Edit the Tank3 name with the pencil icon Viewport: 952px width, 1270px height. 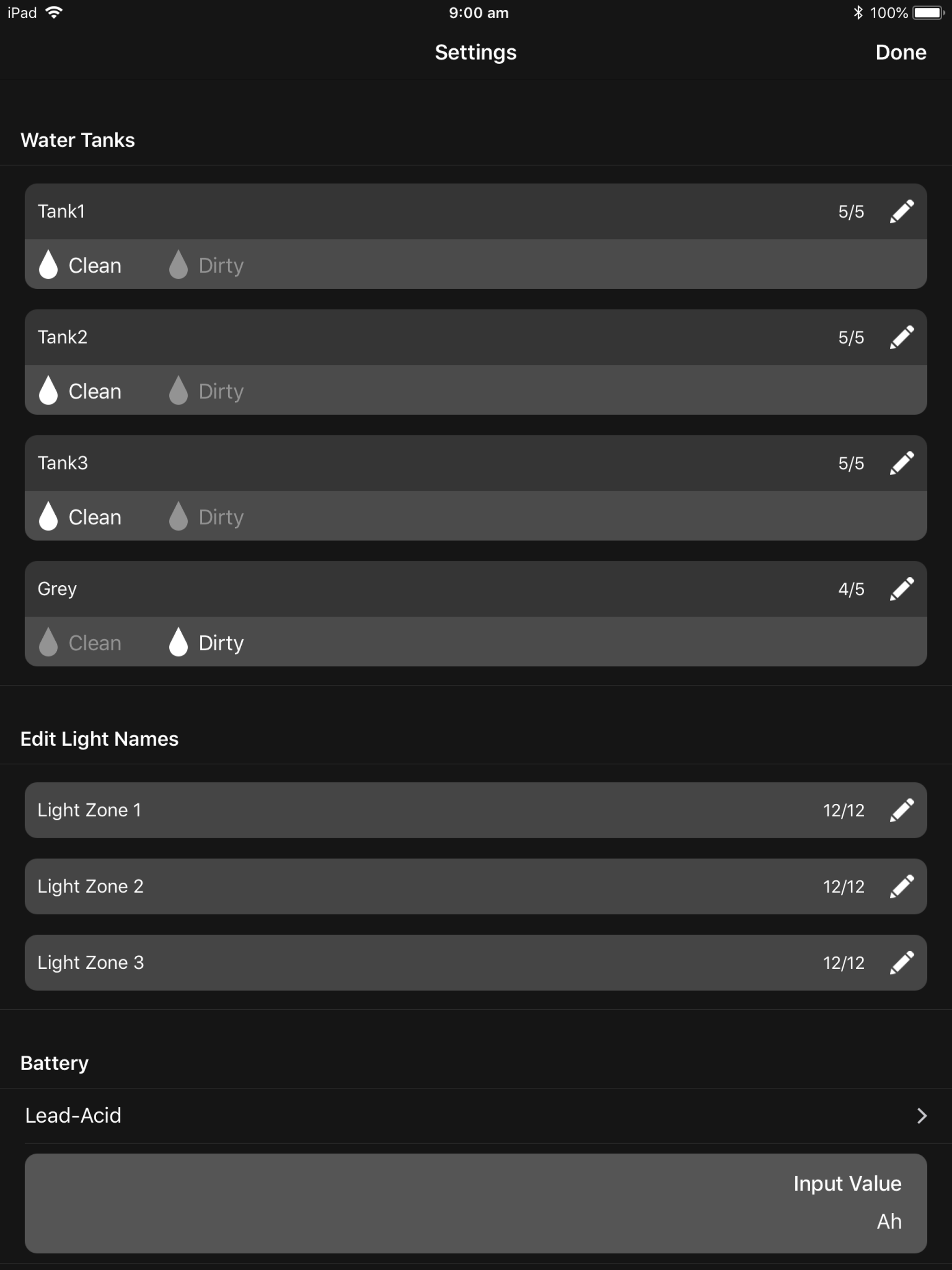click(x=901, y=463)
